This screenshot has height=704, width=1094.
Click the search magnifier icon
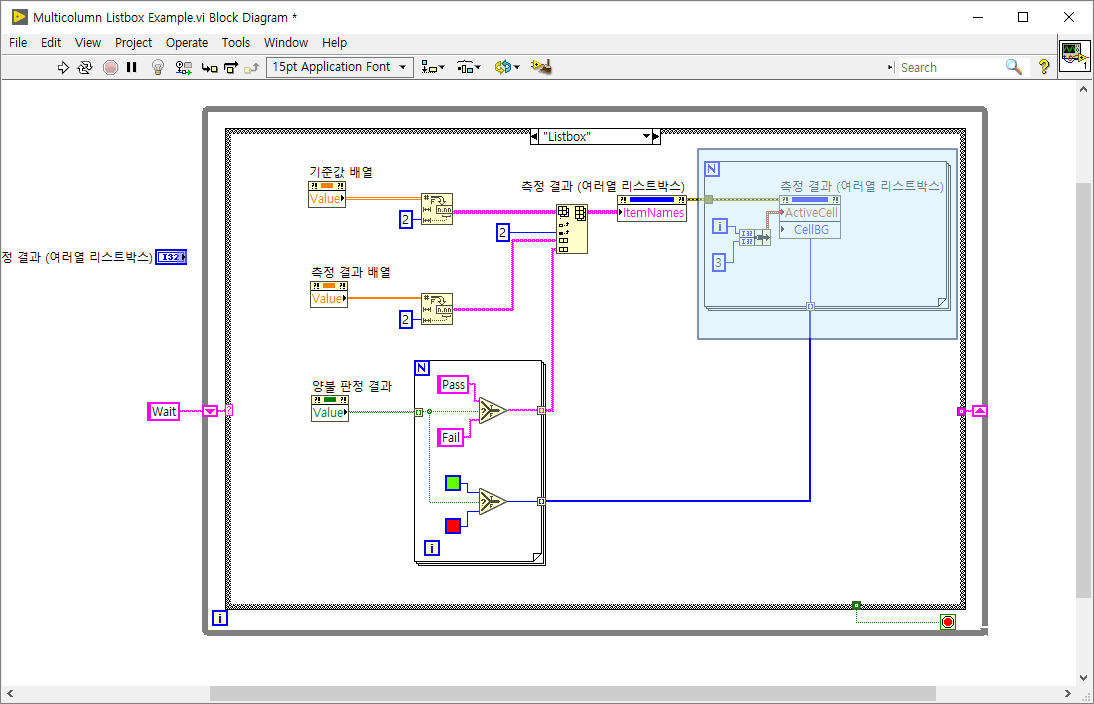tap(1014, 67)
